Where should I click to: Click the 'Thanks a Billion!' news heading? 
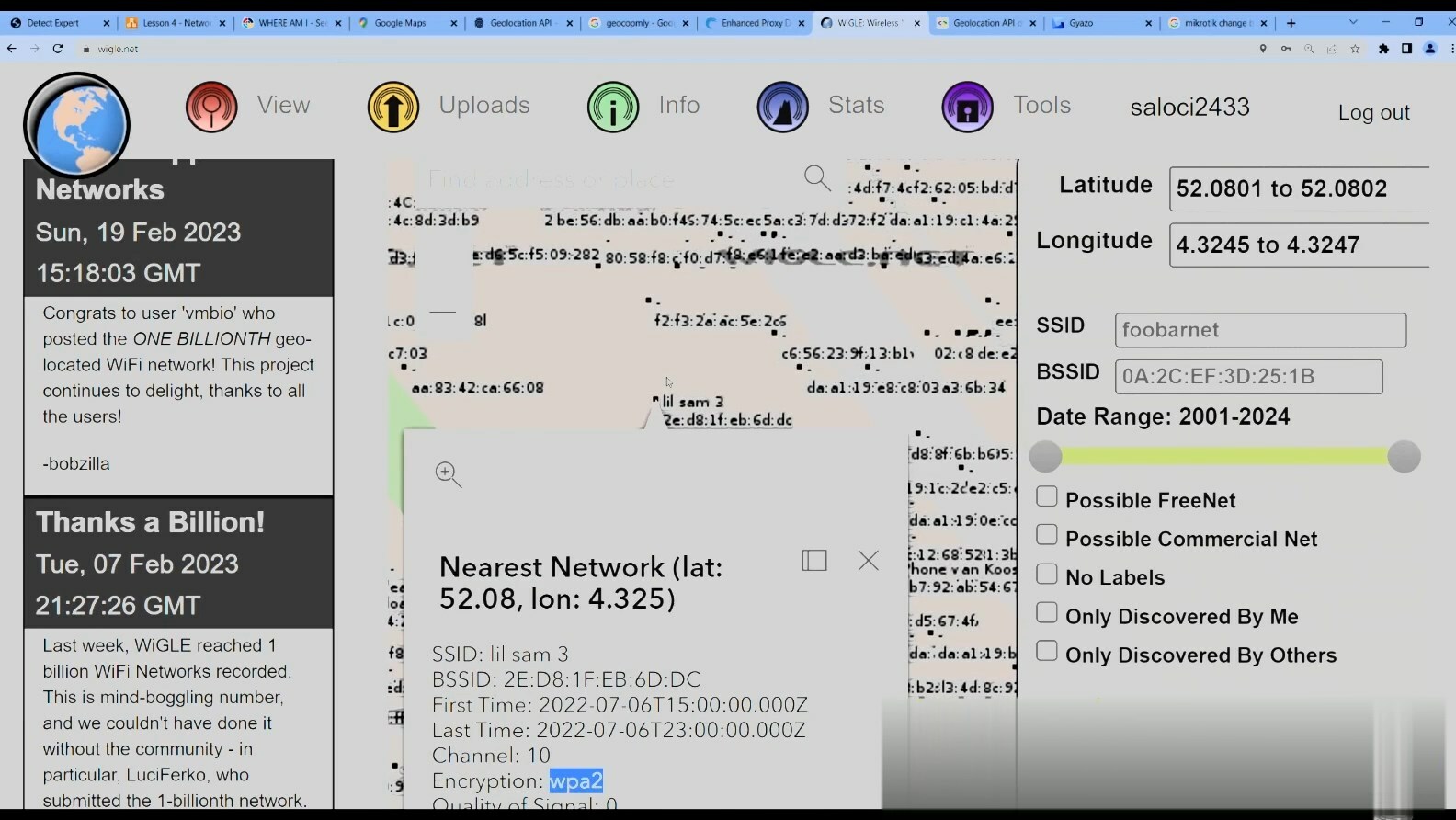(x=151, y=522)
